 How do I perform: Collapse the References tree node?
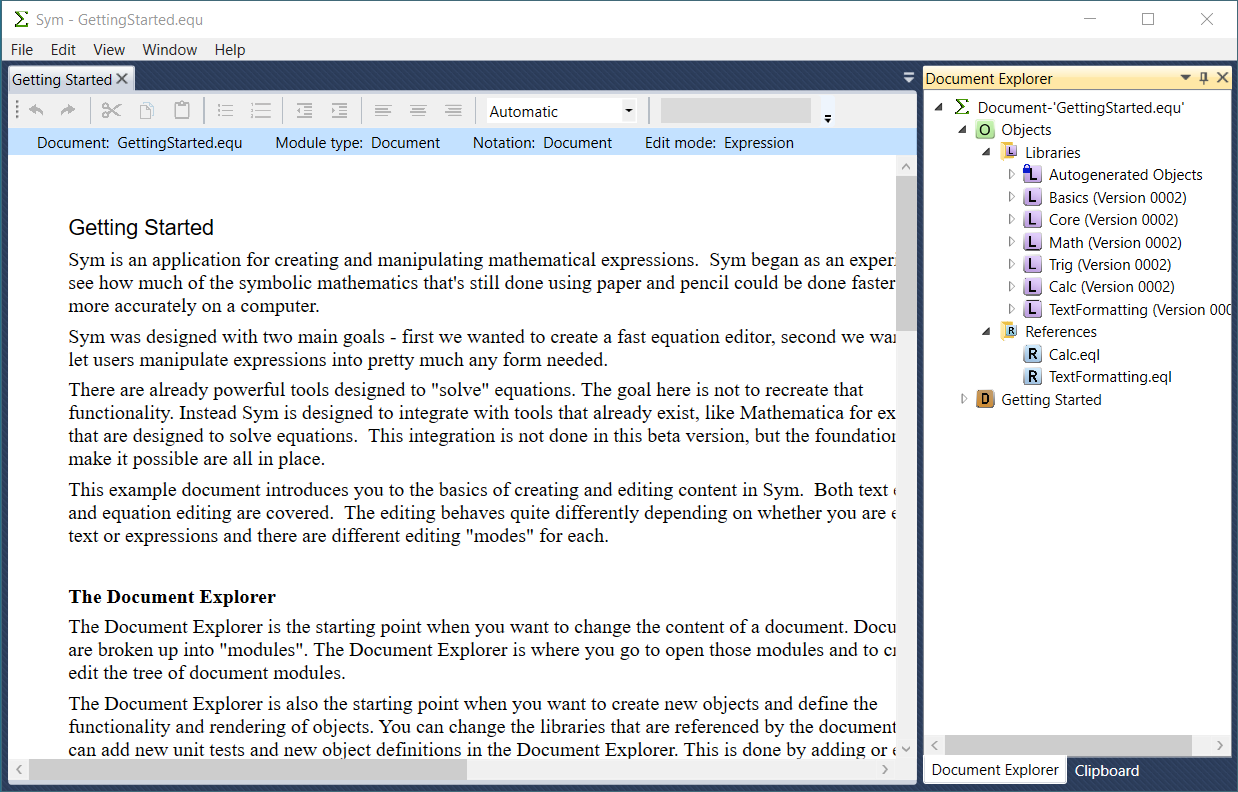click(x=986, y=332)
